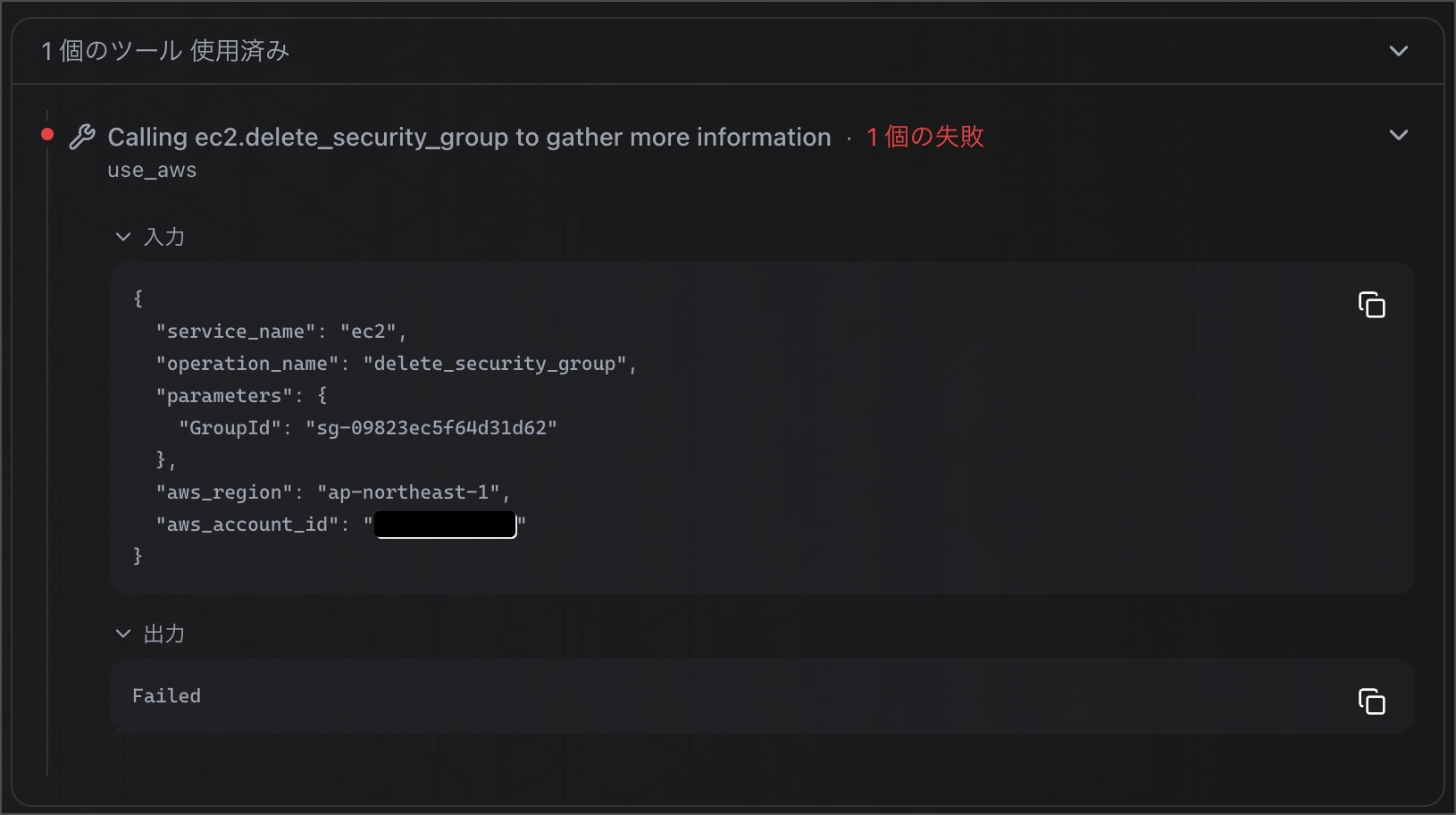1456x815 pixels.
Task: Click the red failure status dot
Action: [x=47, y=135]
